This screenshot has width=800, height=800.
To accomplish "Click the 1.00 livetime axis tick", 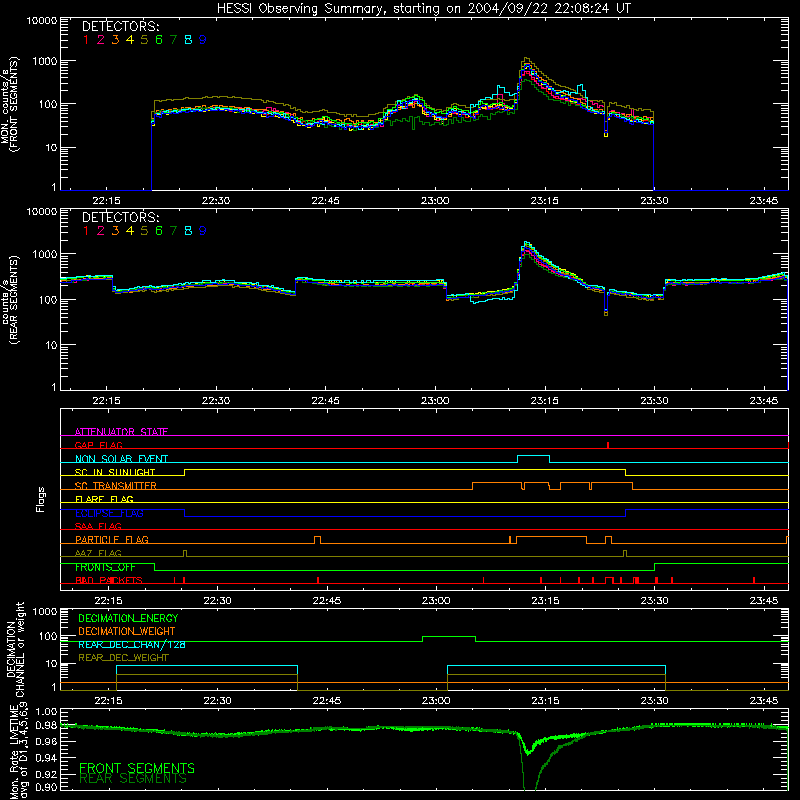I will click(x=46, y=711).
